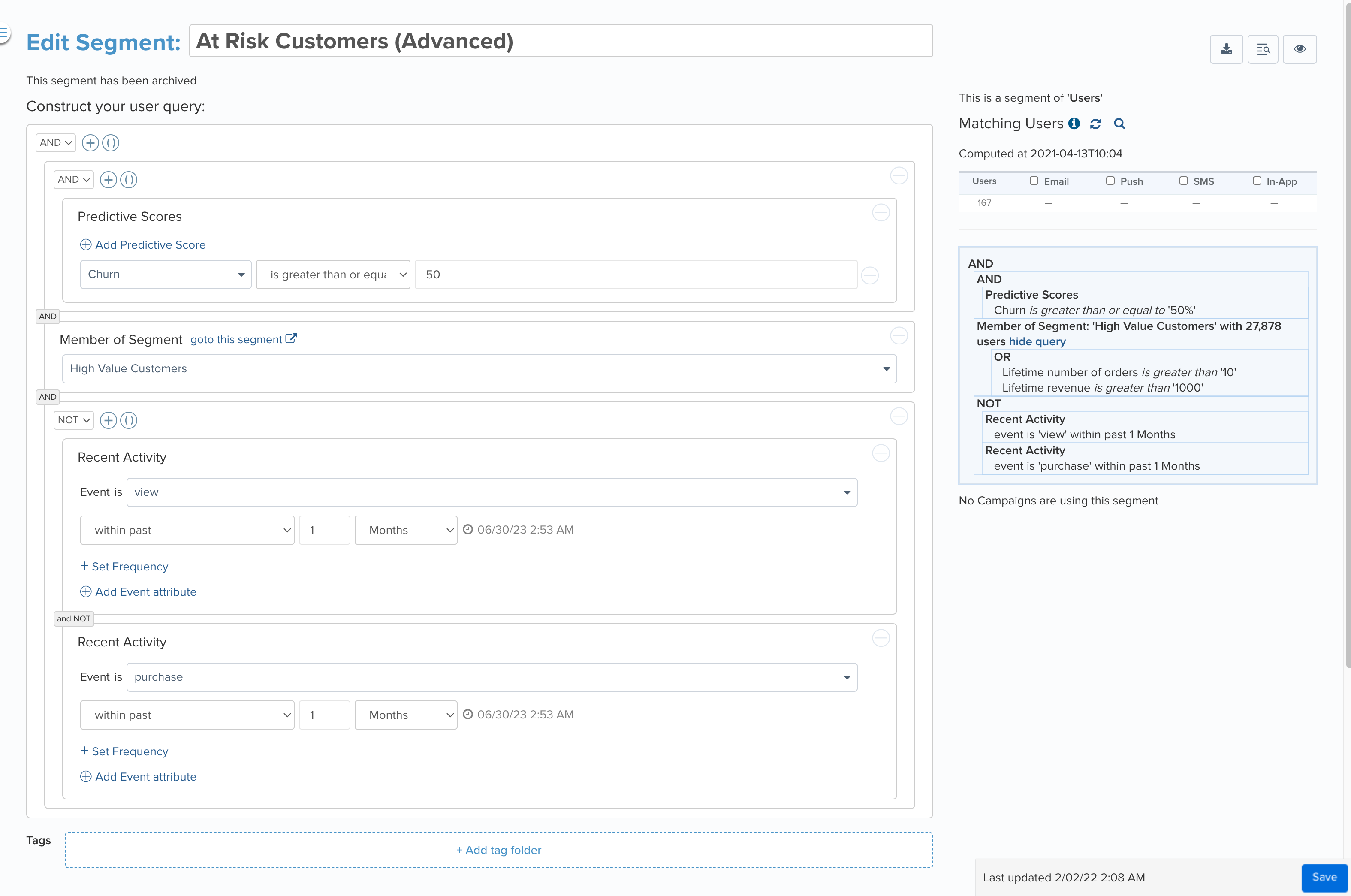The image size is (1351, 896).
Task: Open the query search list icon button
Action: coord(1263,49)
